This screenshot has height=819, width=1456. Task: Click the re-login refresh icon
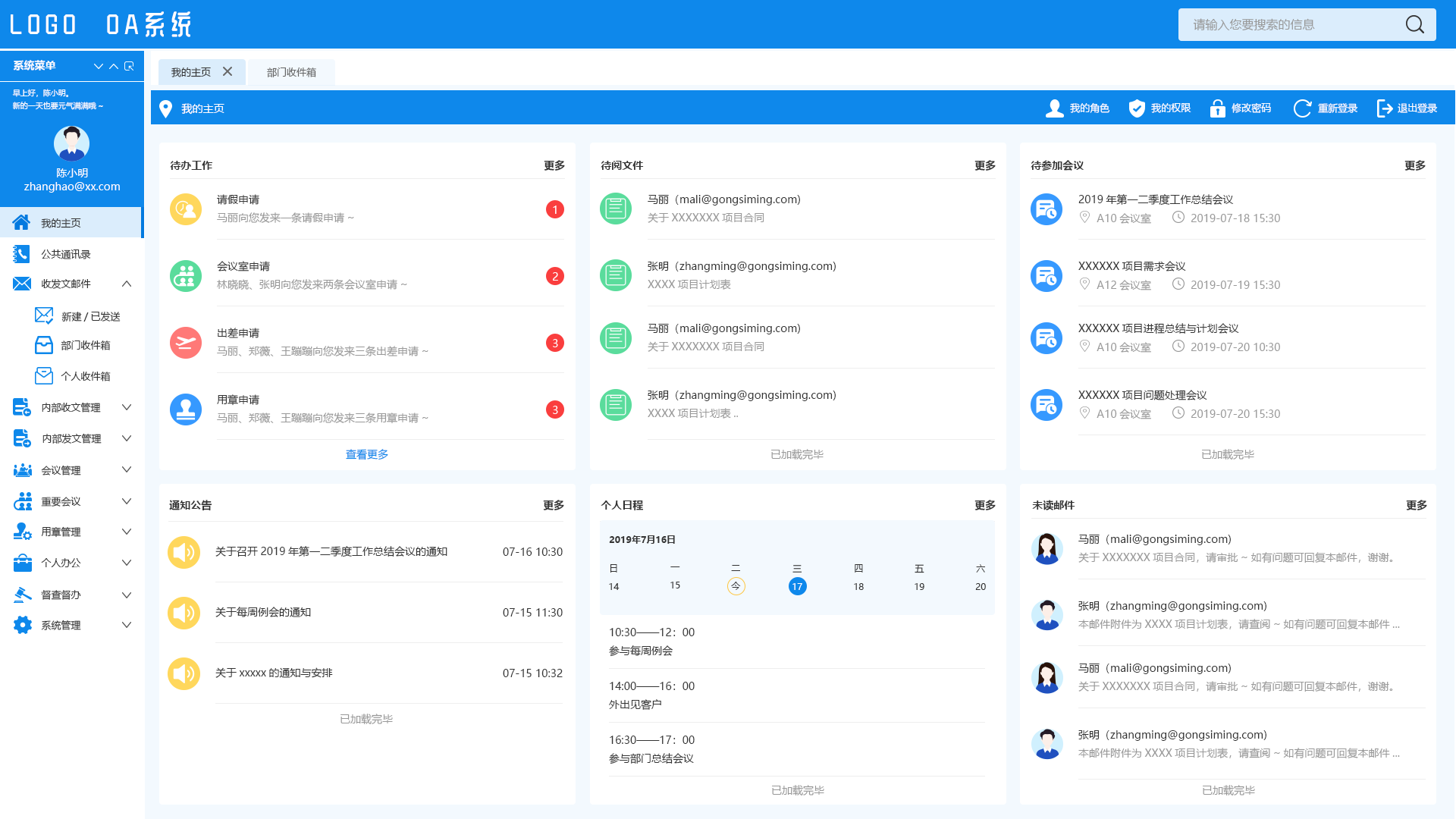1302,108
